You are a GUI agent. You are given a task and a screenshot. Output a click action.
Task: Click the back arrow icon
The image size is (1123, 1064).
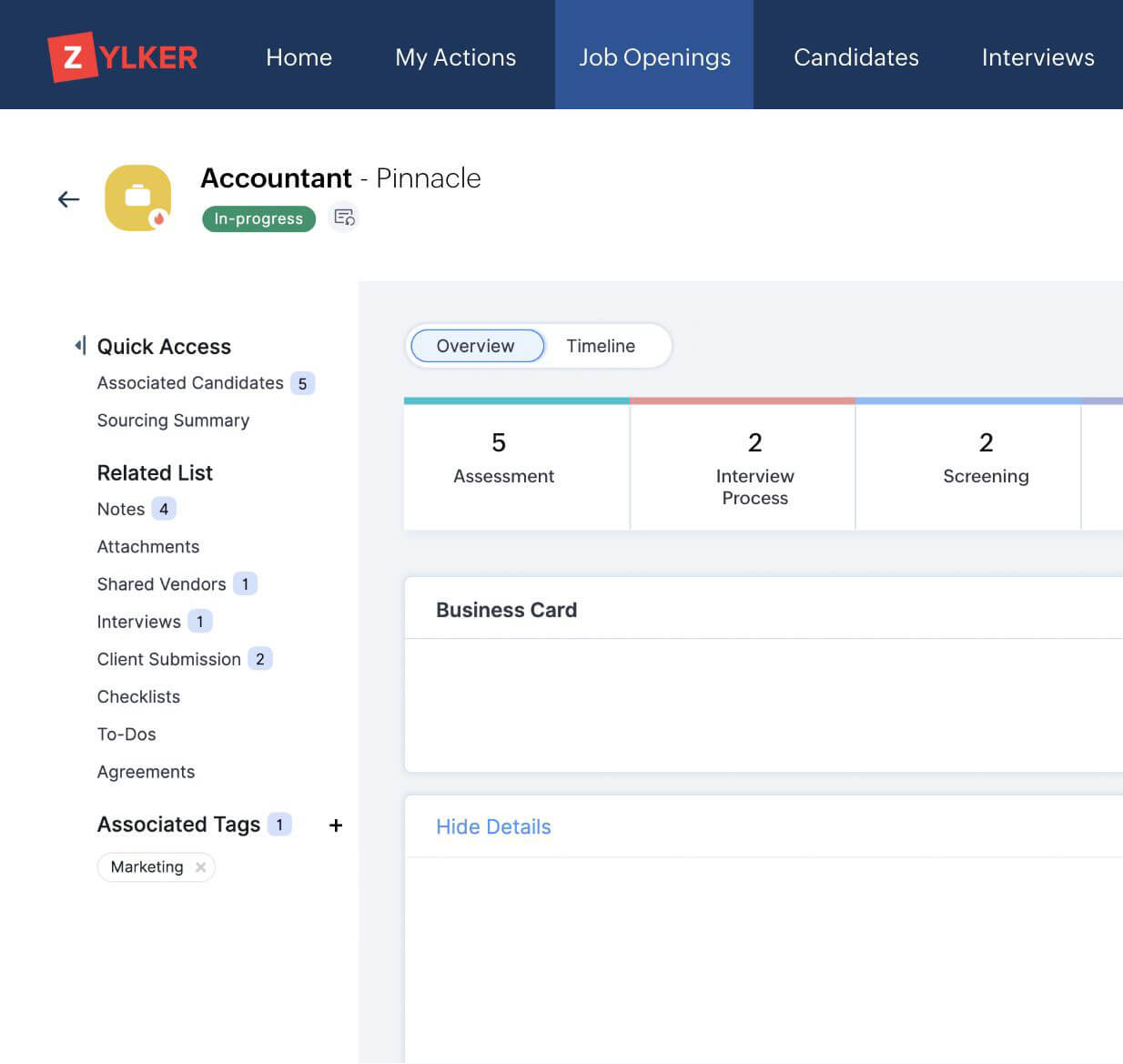click(69, 199)
